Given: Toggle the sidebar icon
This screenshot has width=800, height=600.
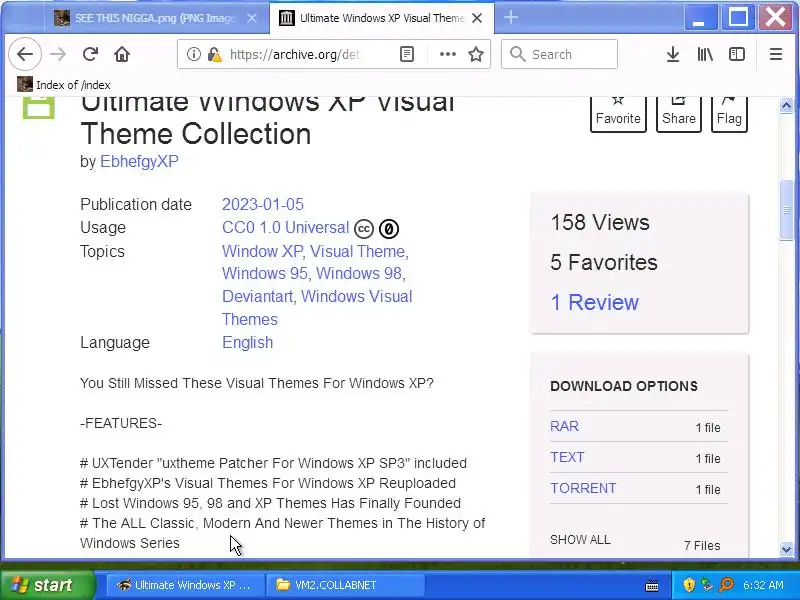Looking at the screenshot, I should [x=737, y=54].
